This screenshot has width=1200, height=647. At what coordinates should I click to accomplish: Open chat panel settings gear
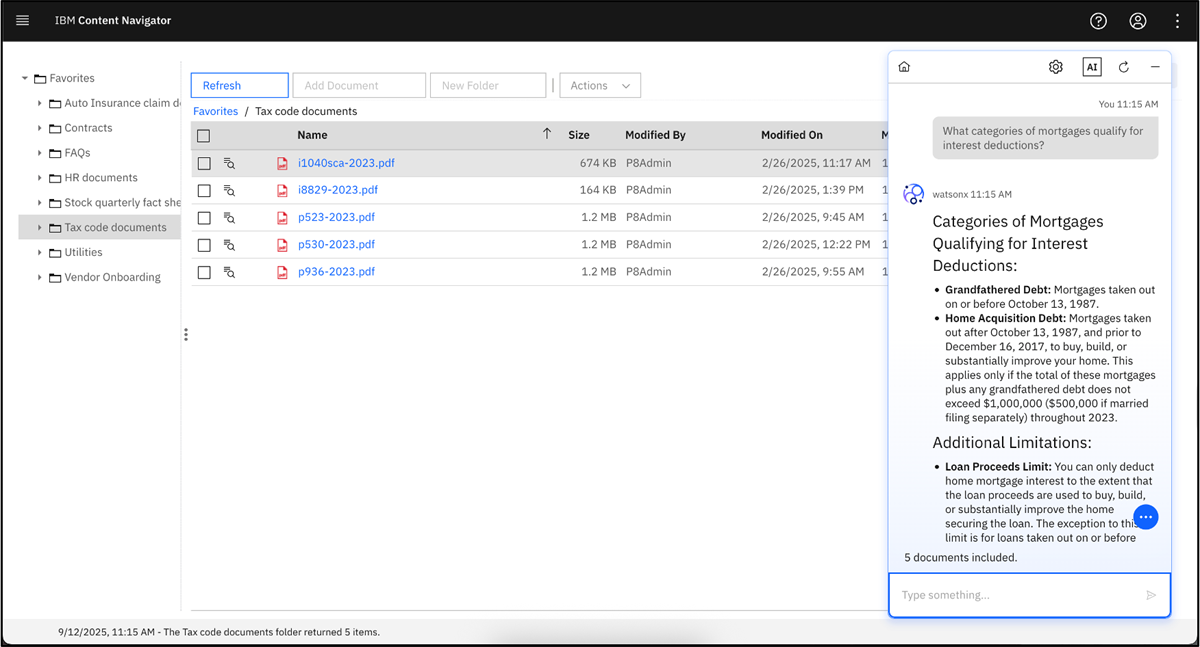pyautogui.click(x=1056, y=67)
